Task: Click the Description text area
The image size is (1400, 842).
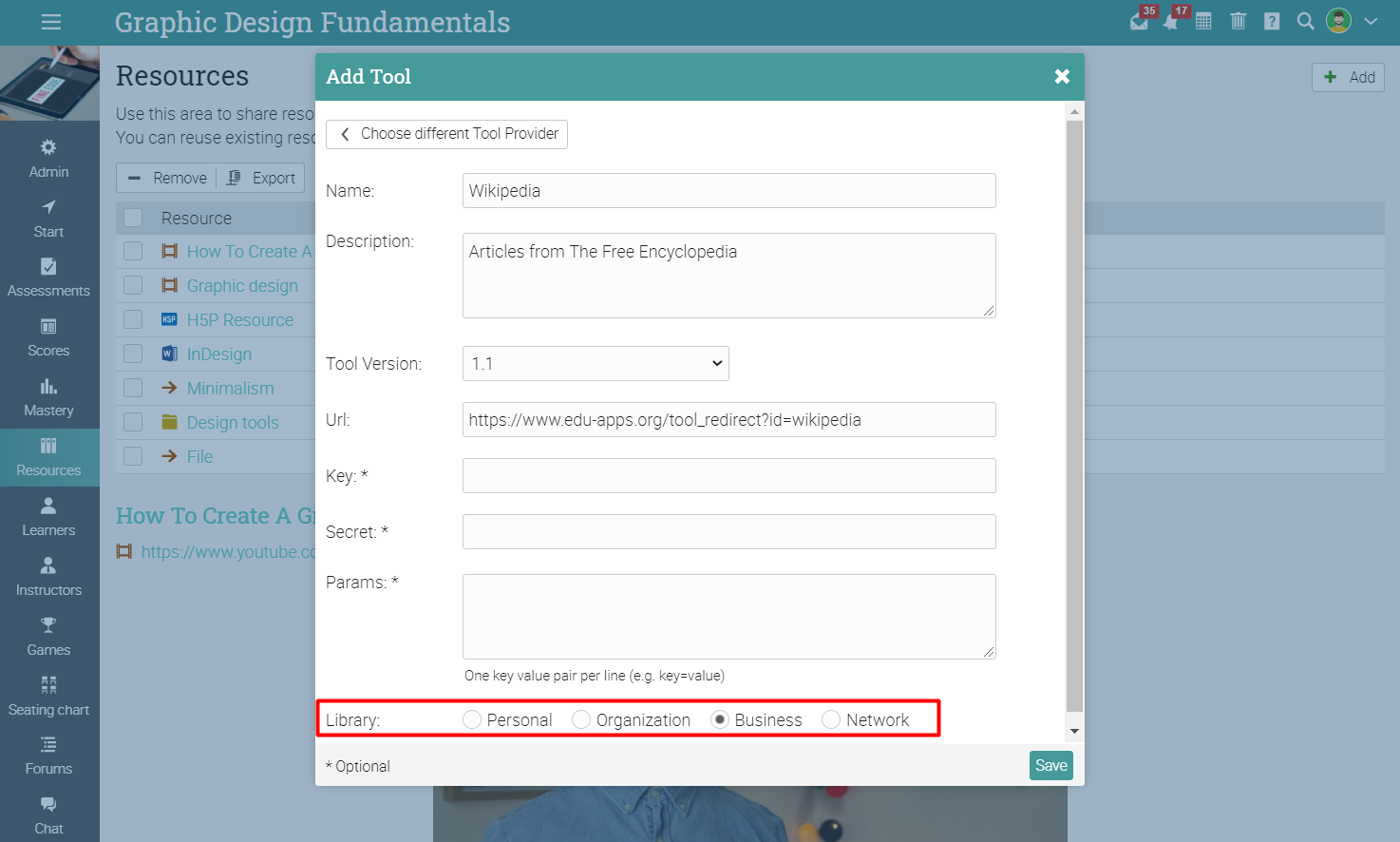Action: point(728,276)
